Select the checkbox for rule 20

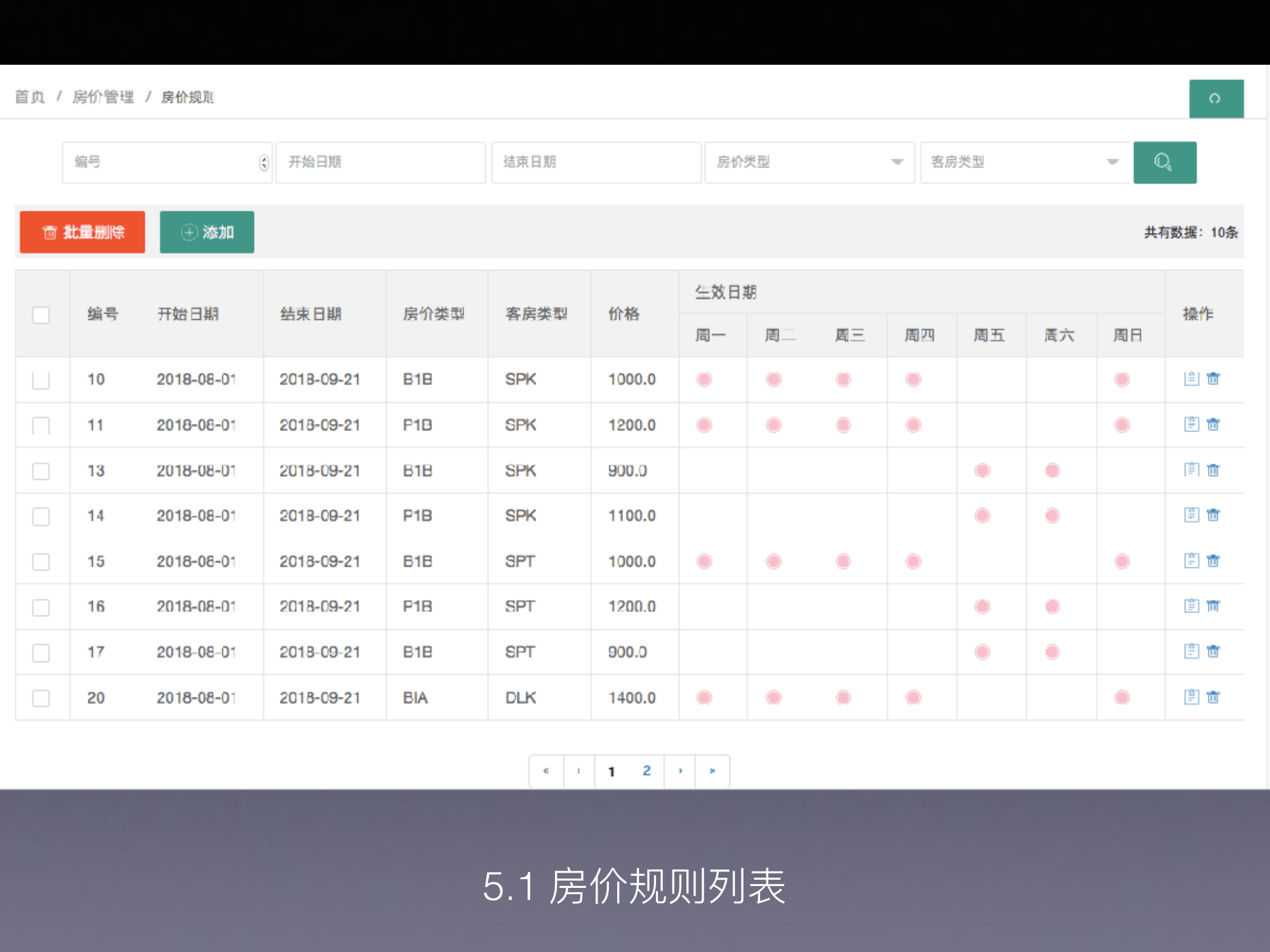coord(41,698)
